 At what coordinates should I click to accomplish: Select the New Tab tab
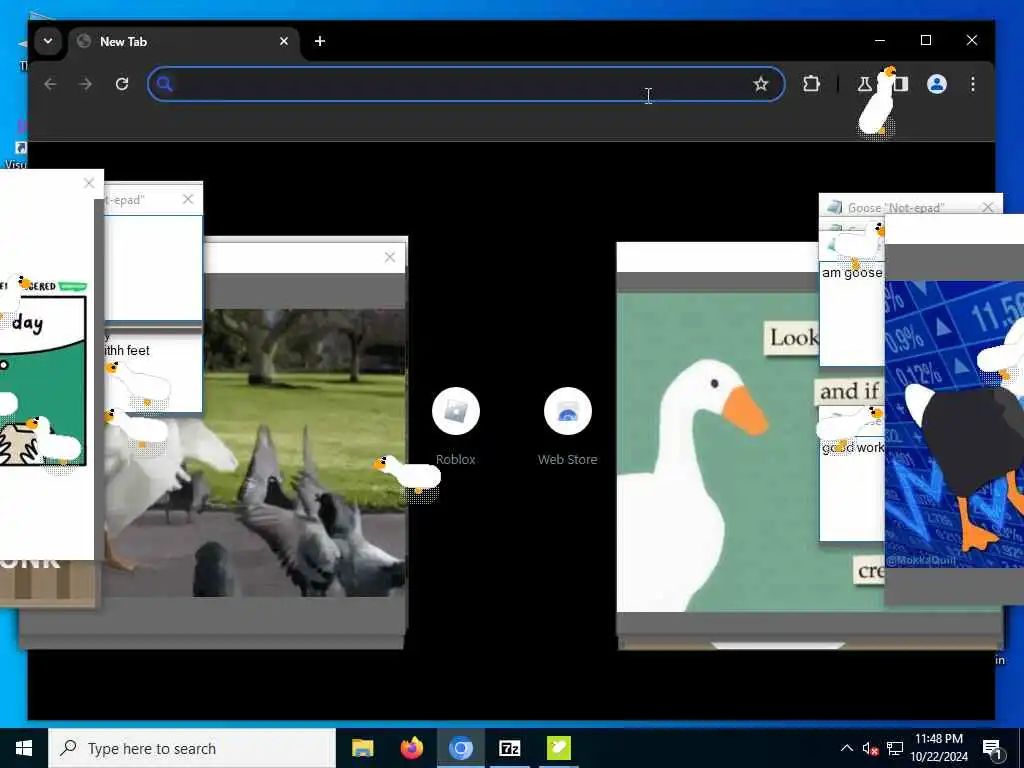(183, 41)
